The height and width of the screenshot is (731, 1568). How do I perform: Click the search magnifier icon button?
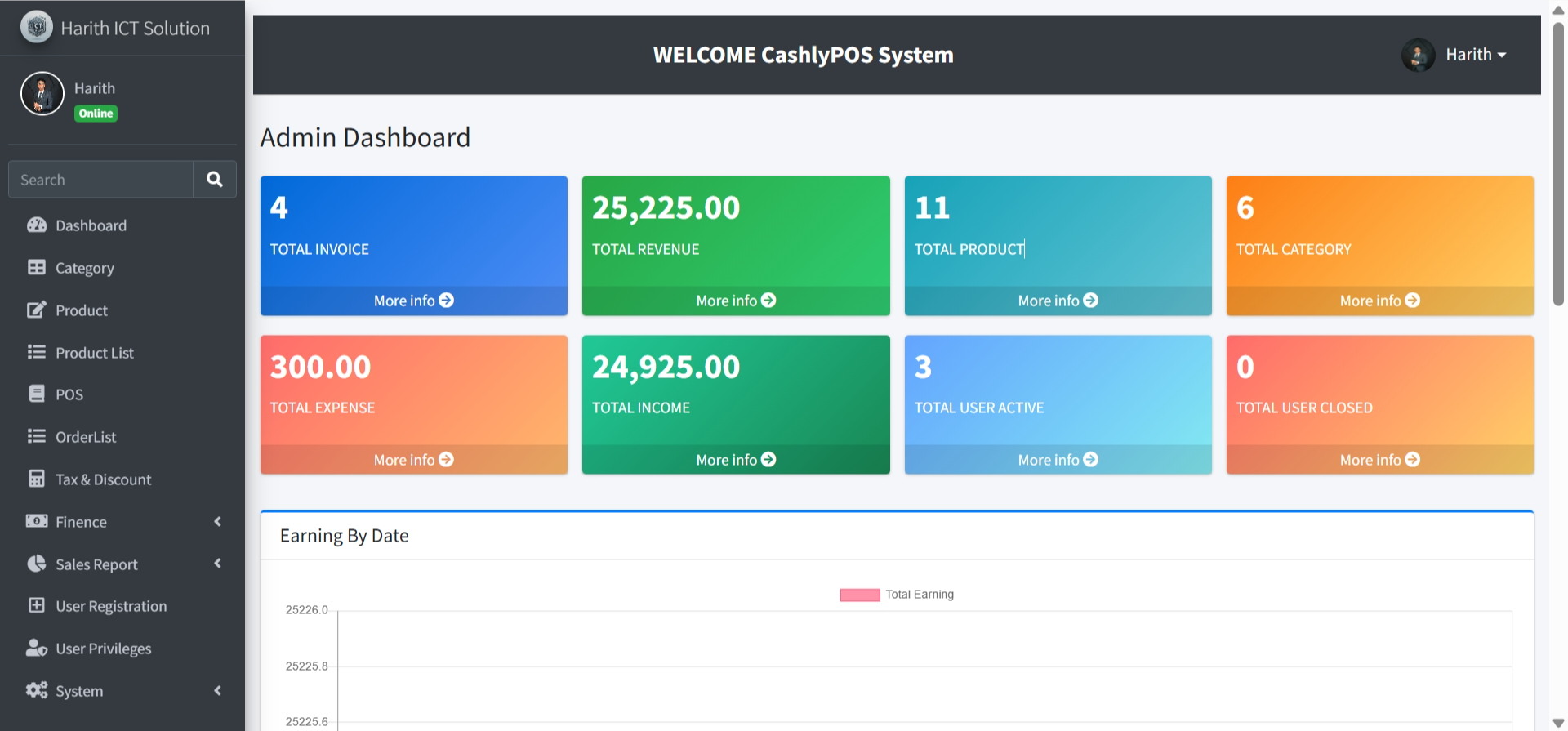pyautogui.click(x=214, y=179)
